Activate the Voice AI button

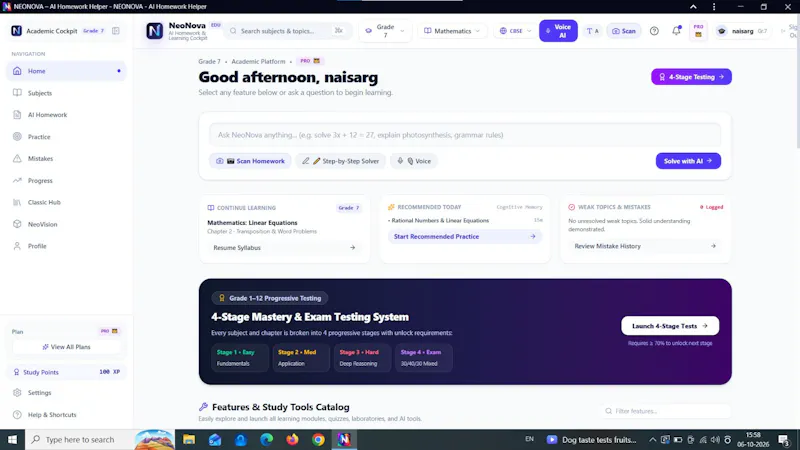[558, 31]
